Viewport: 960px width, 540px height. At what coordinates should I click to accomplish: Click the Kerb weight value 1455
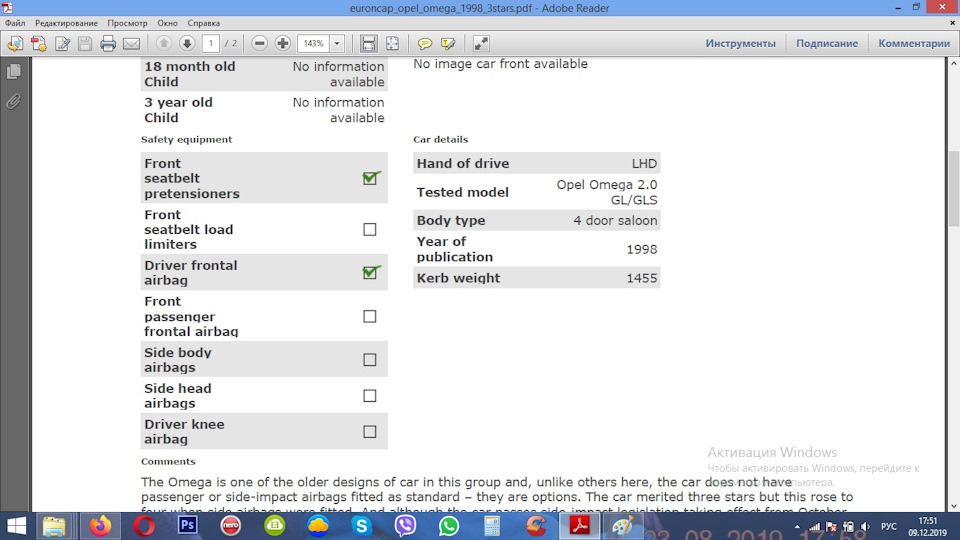[642, 278]
